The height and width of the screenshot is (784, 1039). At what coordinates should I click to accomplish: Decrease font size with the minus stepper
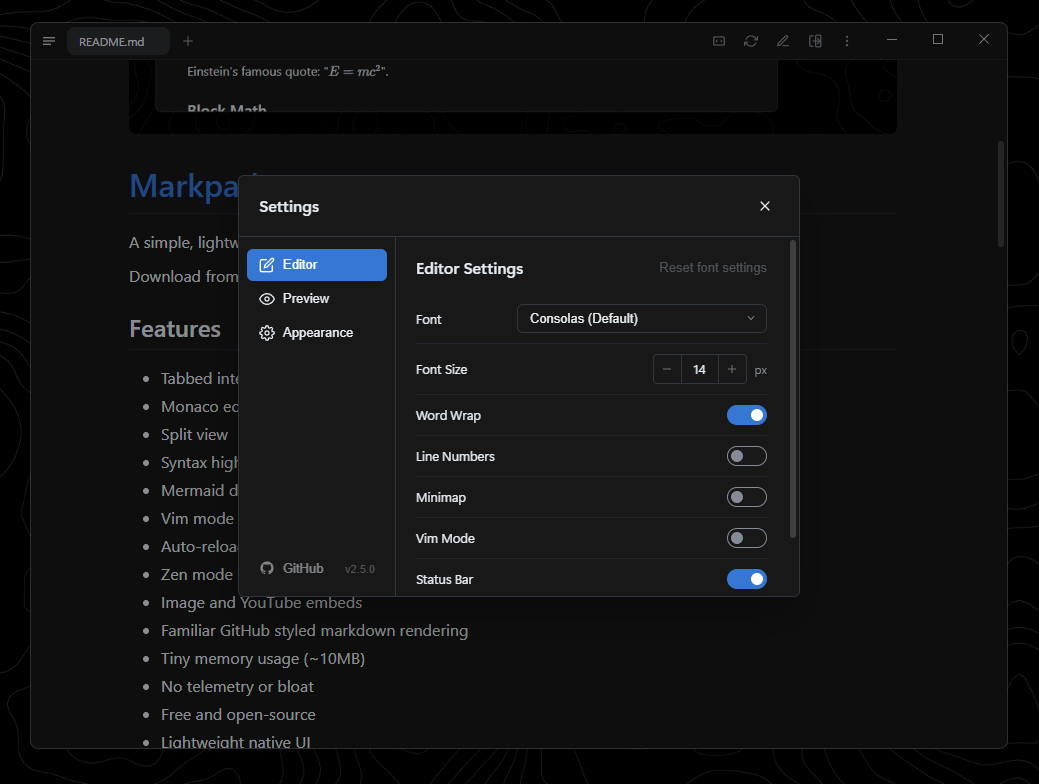pyautogui.click(x=667, y=369)
